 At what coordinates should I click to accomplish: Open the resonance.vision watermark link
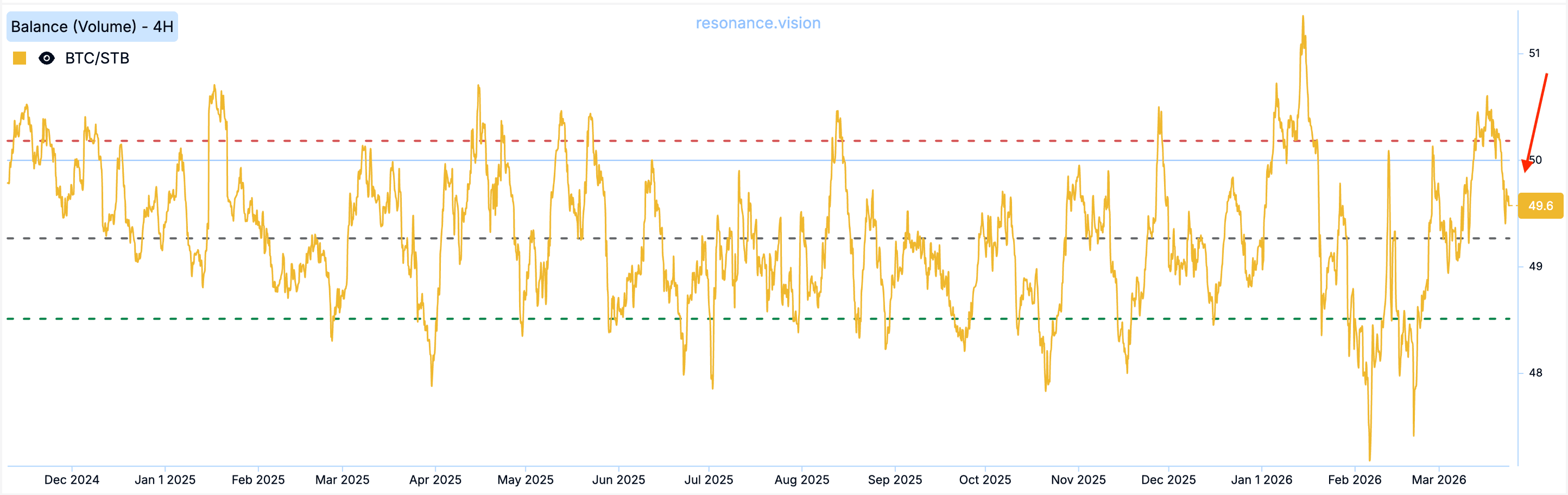(x=758, y=23)
